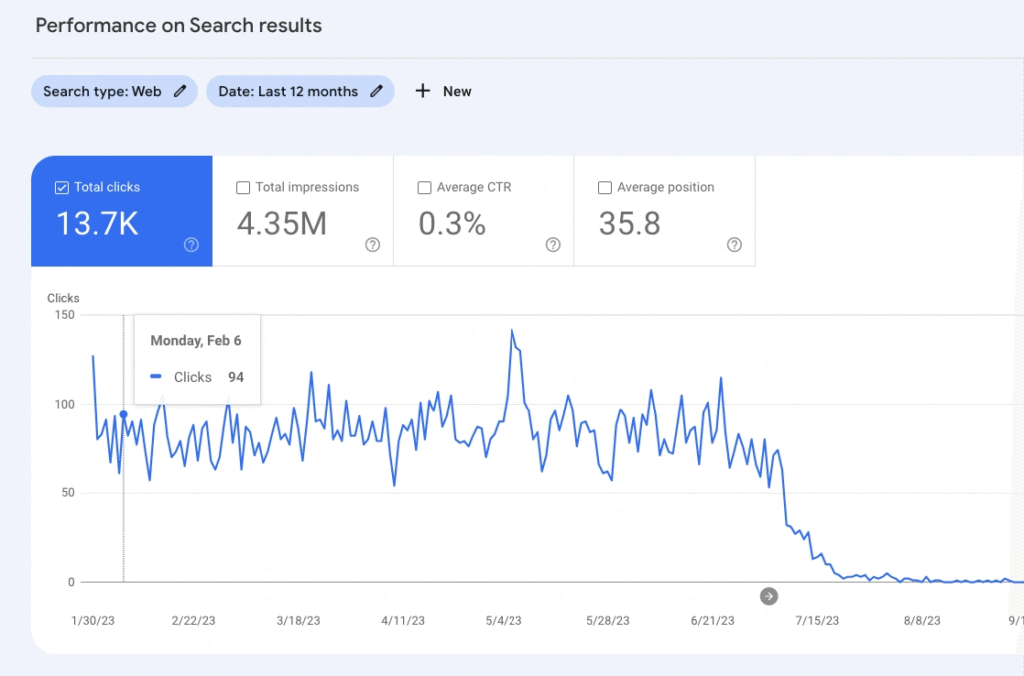This screenshot has width=1024, height=676.
Task: Select the 0.3% average CTR metric value
Action: pyautogui.click(x=451, y=224)
